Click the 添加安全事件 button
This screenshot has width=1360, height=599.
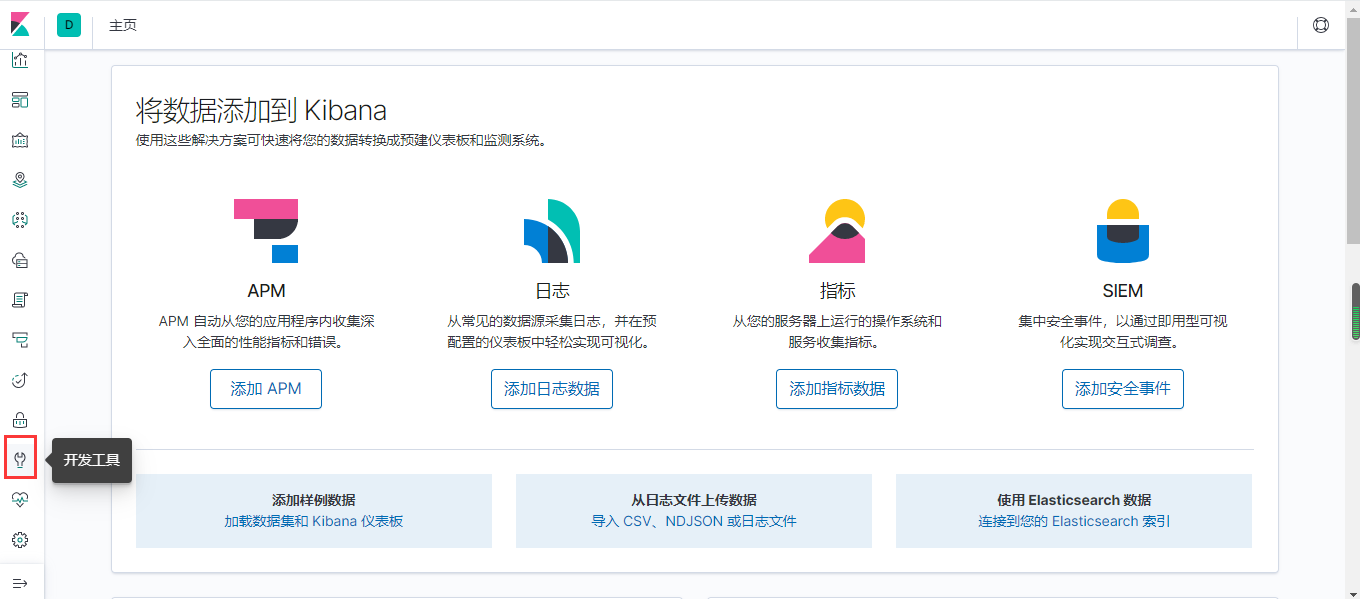click(x=1123, y=389)
